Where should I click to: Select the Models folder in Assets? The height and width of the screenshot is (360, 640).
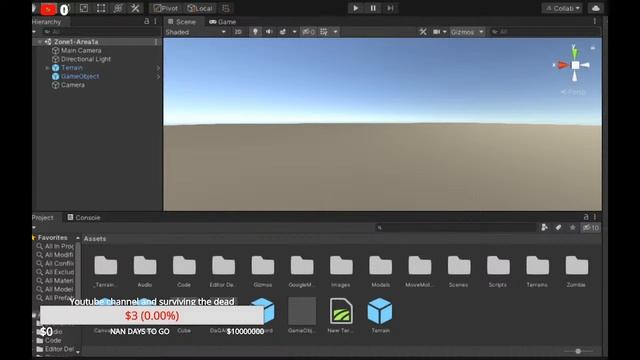(x=380, y=271)
